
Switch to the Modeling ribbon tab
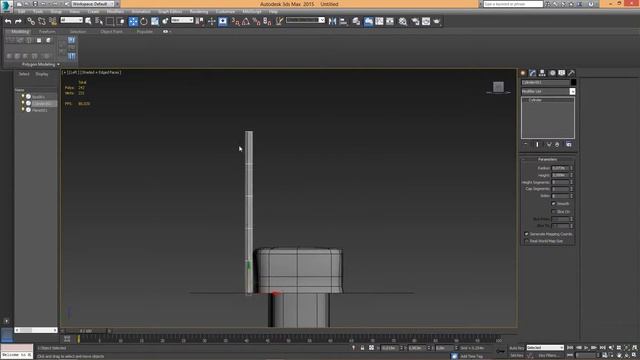tap(20, 31)
